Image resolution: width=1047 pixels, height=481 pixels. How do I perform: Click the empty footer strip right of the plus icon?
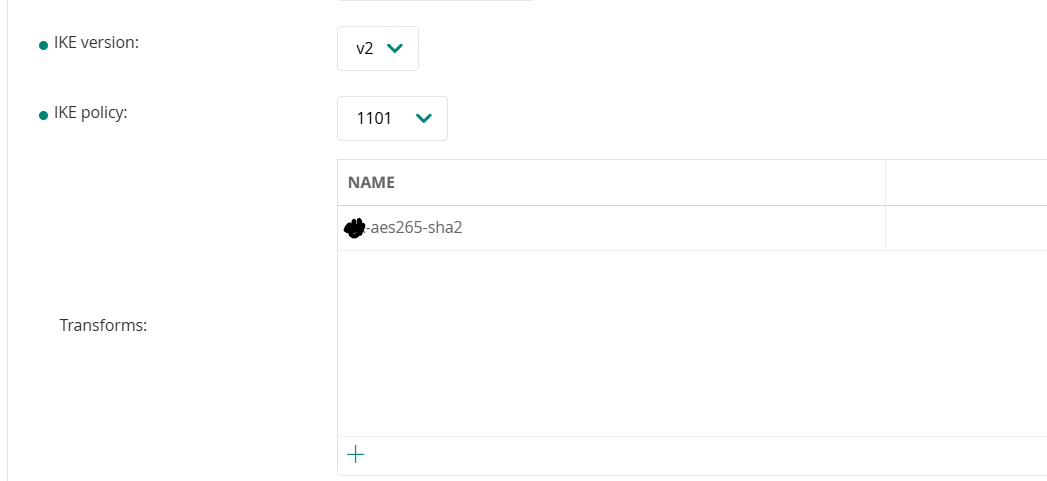coord(700,455)
